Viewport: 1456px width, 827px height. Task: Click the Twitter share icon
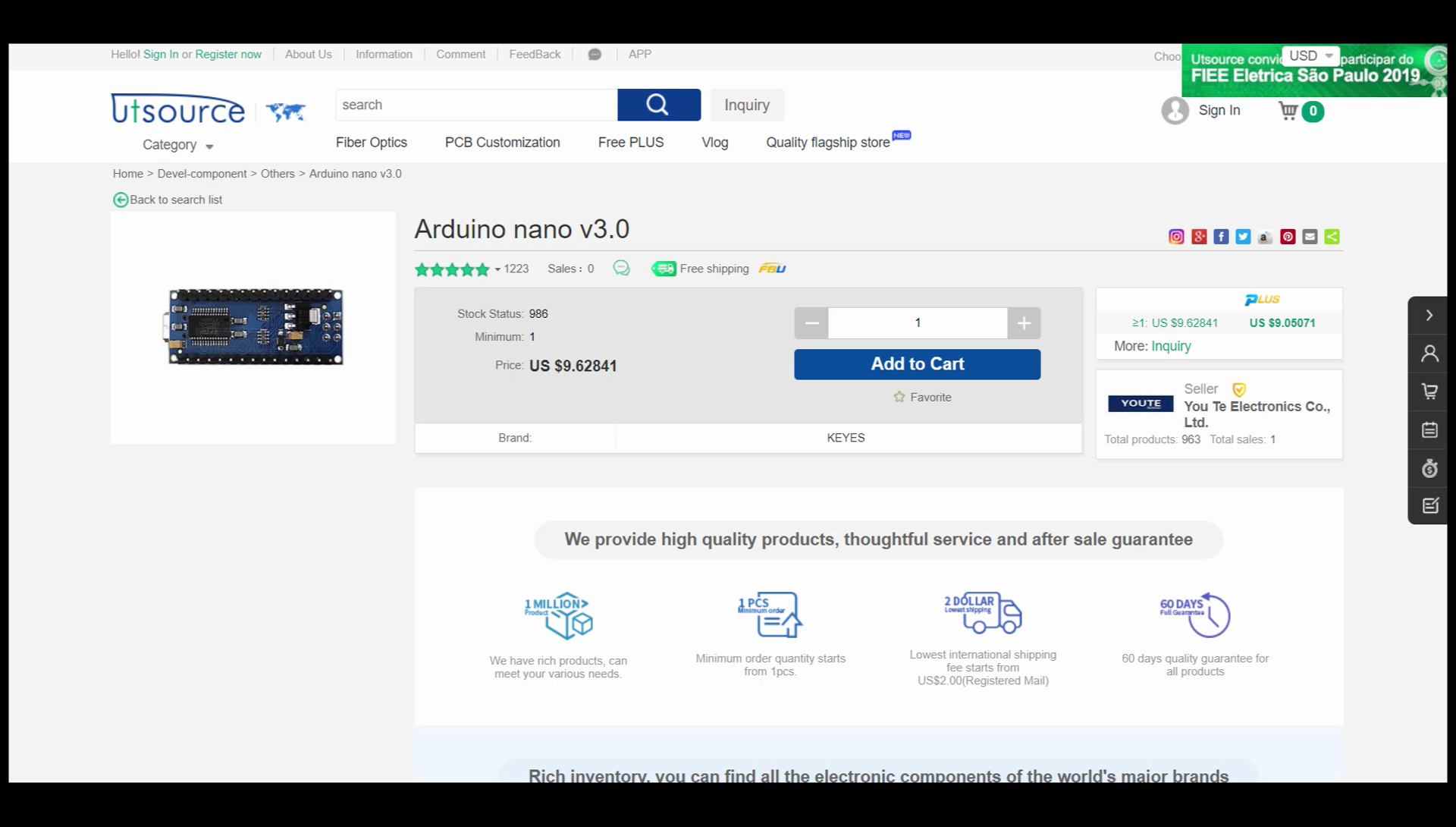(1243, 236)
